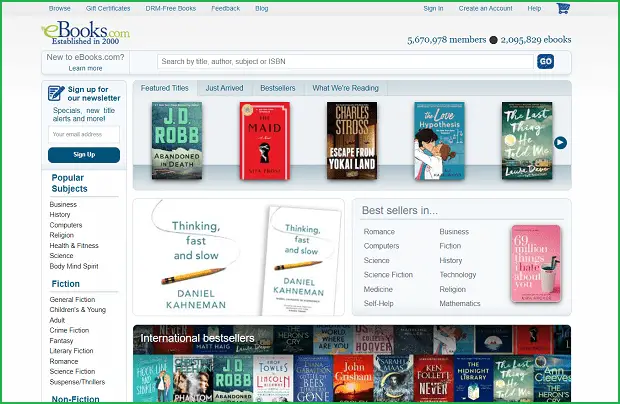This screenshot has height=404, width=620.
Task: Open Mathematics in Best sellers panel
Action: tap(460, 304)
